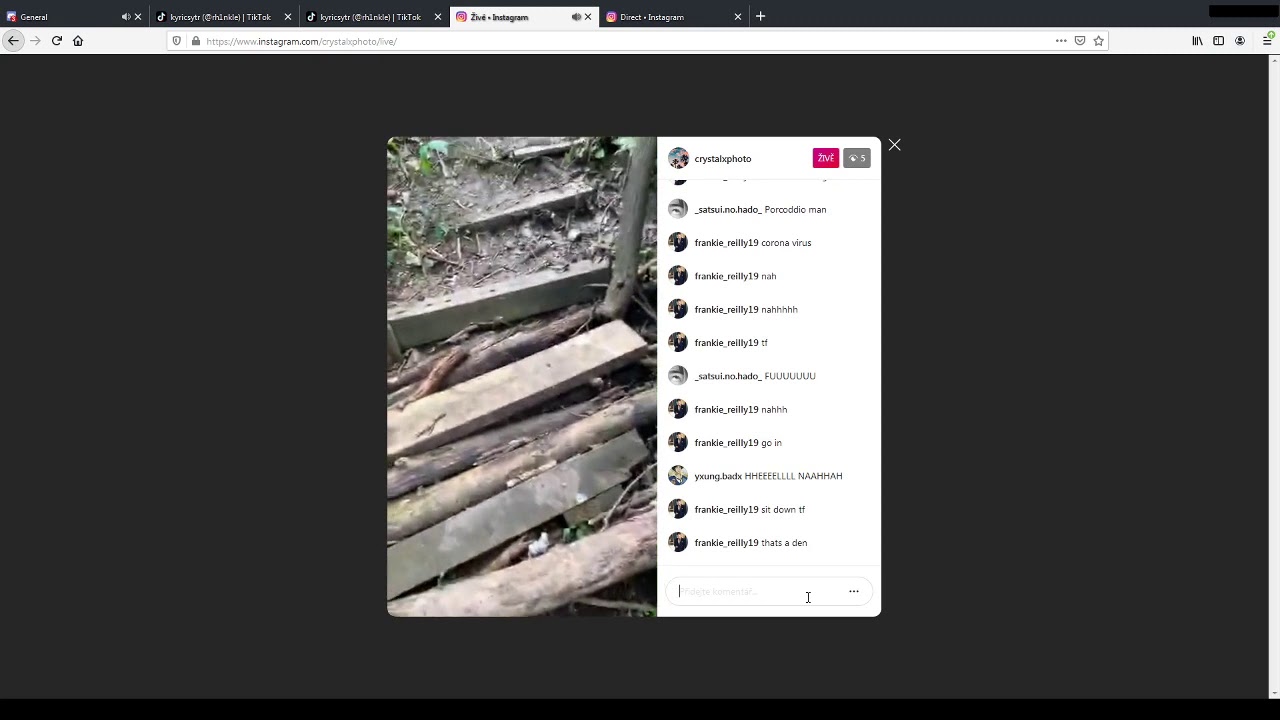
Task: Close the first TikTok tab
Action: click(288, 17)
